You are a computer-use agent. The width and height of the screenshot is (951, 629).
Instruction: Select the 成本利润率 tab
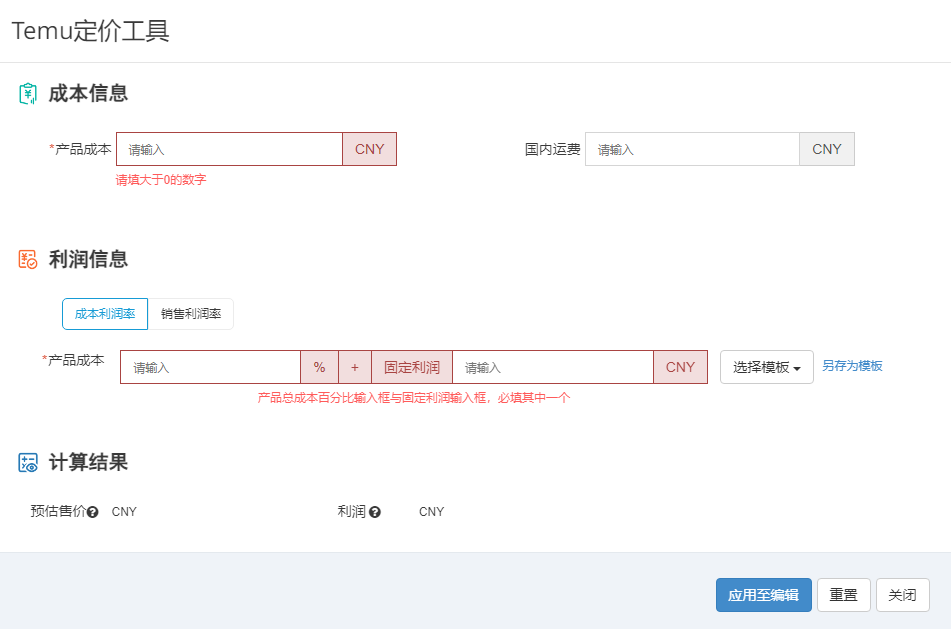pyautogui.click(x=105, y=314)
